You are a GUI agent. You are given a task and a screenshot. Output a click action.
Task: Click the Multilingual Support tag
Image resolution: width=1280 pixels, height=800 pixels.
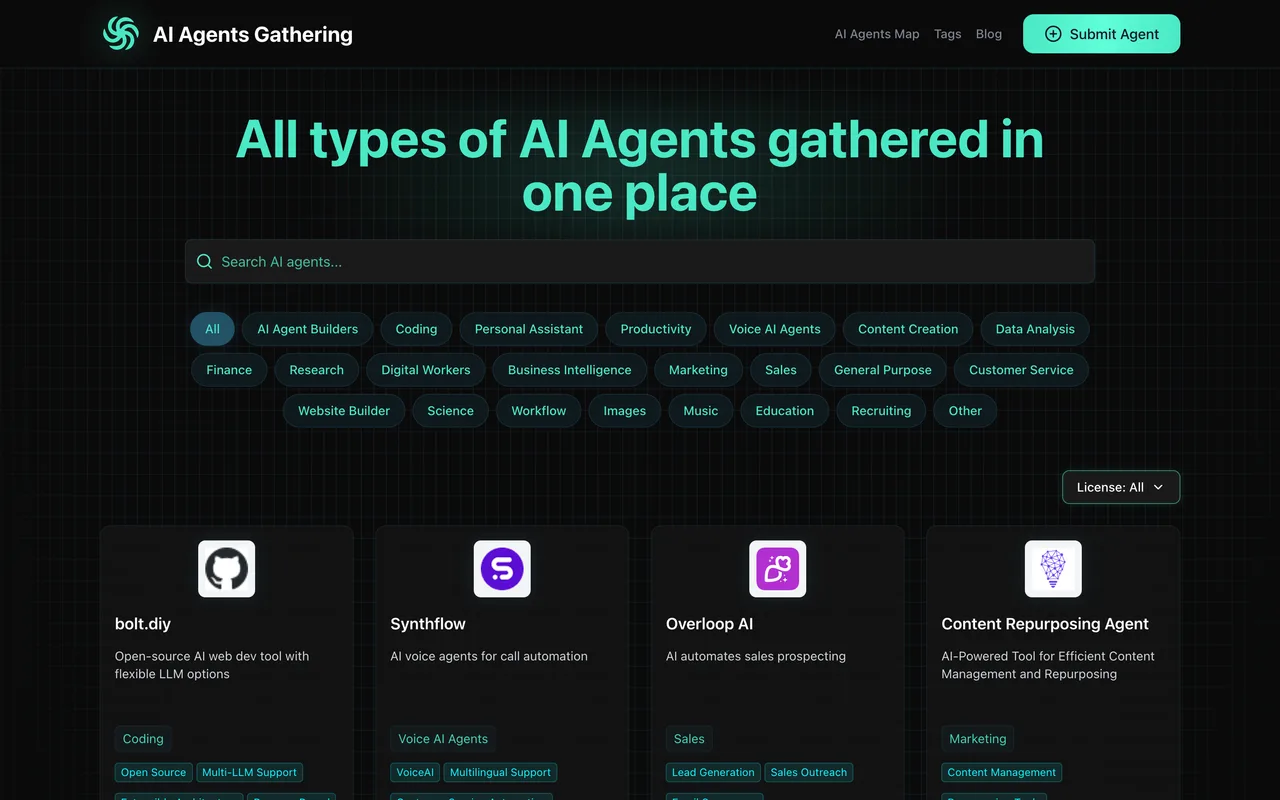point(500,772)
